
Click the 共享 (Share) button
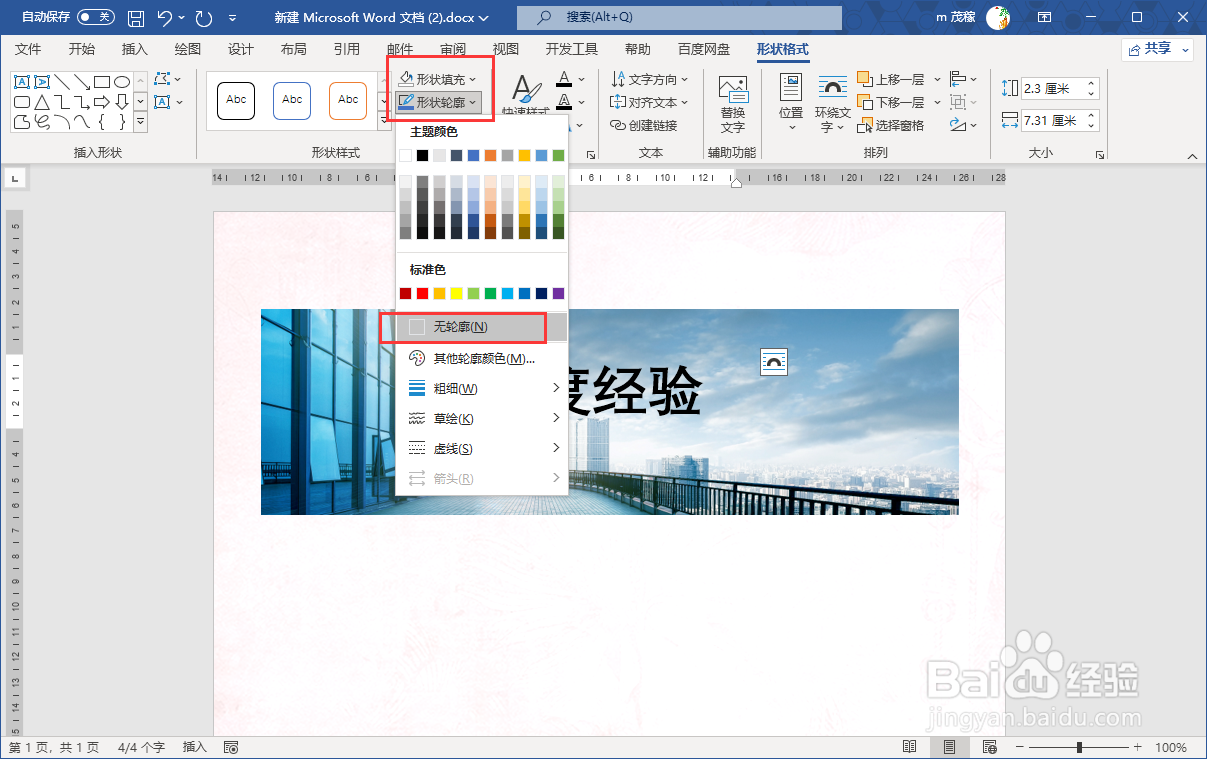tap(1156, 48)
